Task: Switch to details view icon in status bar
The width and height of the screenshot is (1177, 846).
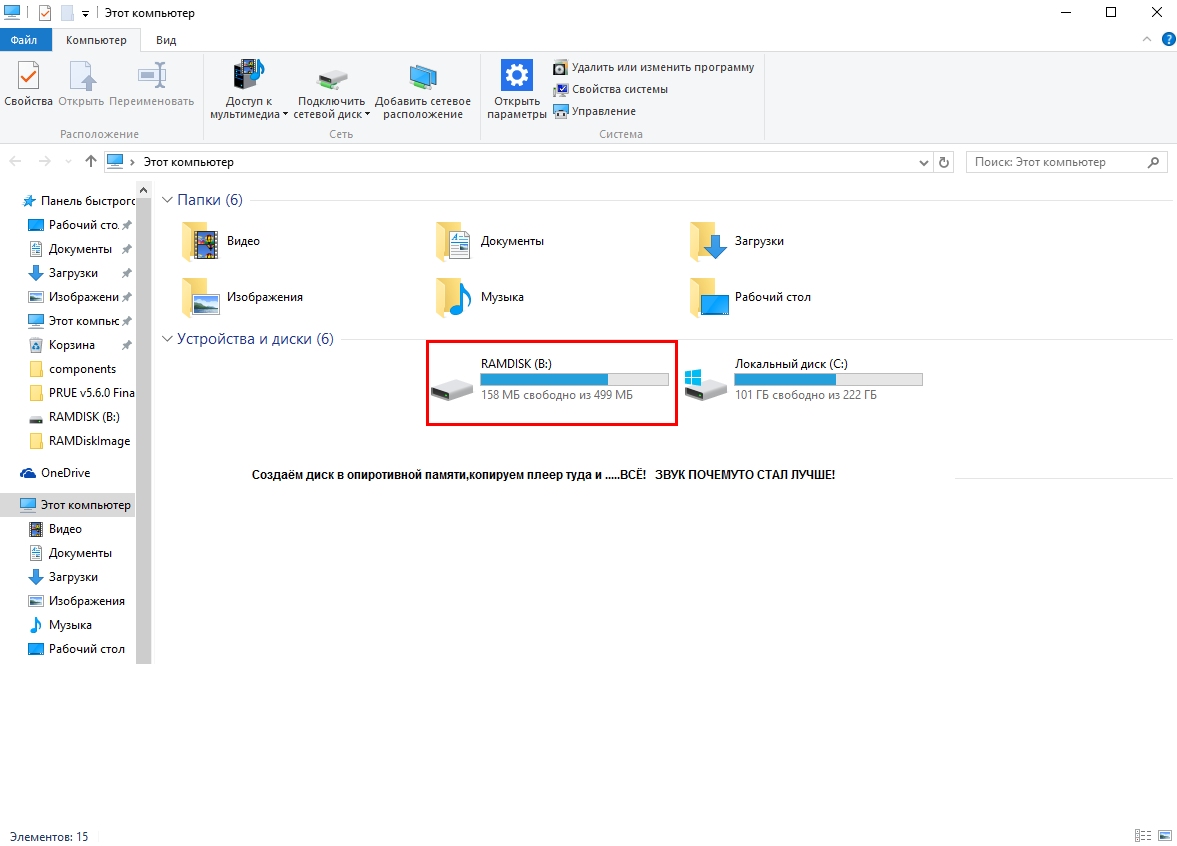Action: (1142, 835)
